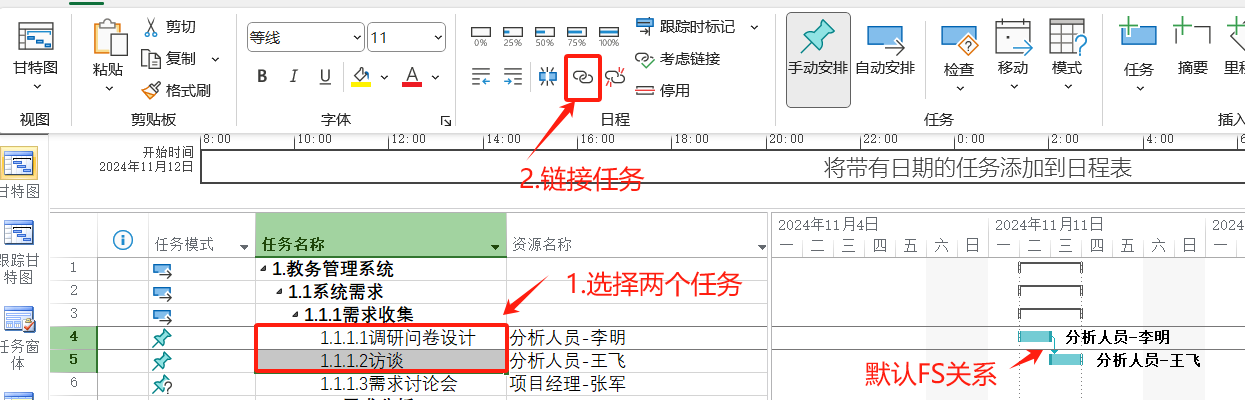Open the 甘特图 view dropdown arrow in ribbon
Viewport: 1245px width, 400px height.
[x=35, y=89]
